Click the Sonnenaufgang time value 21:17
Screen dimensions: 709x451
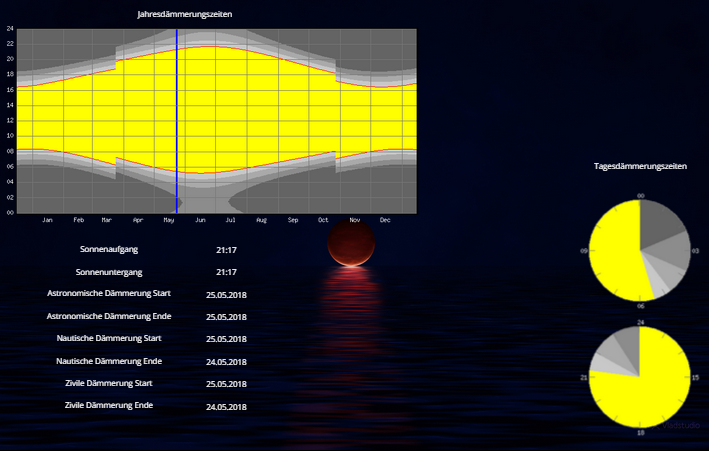226,249
